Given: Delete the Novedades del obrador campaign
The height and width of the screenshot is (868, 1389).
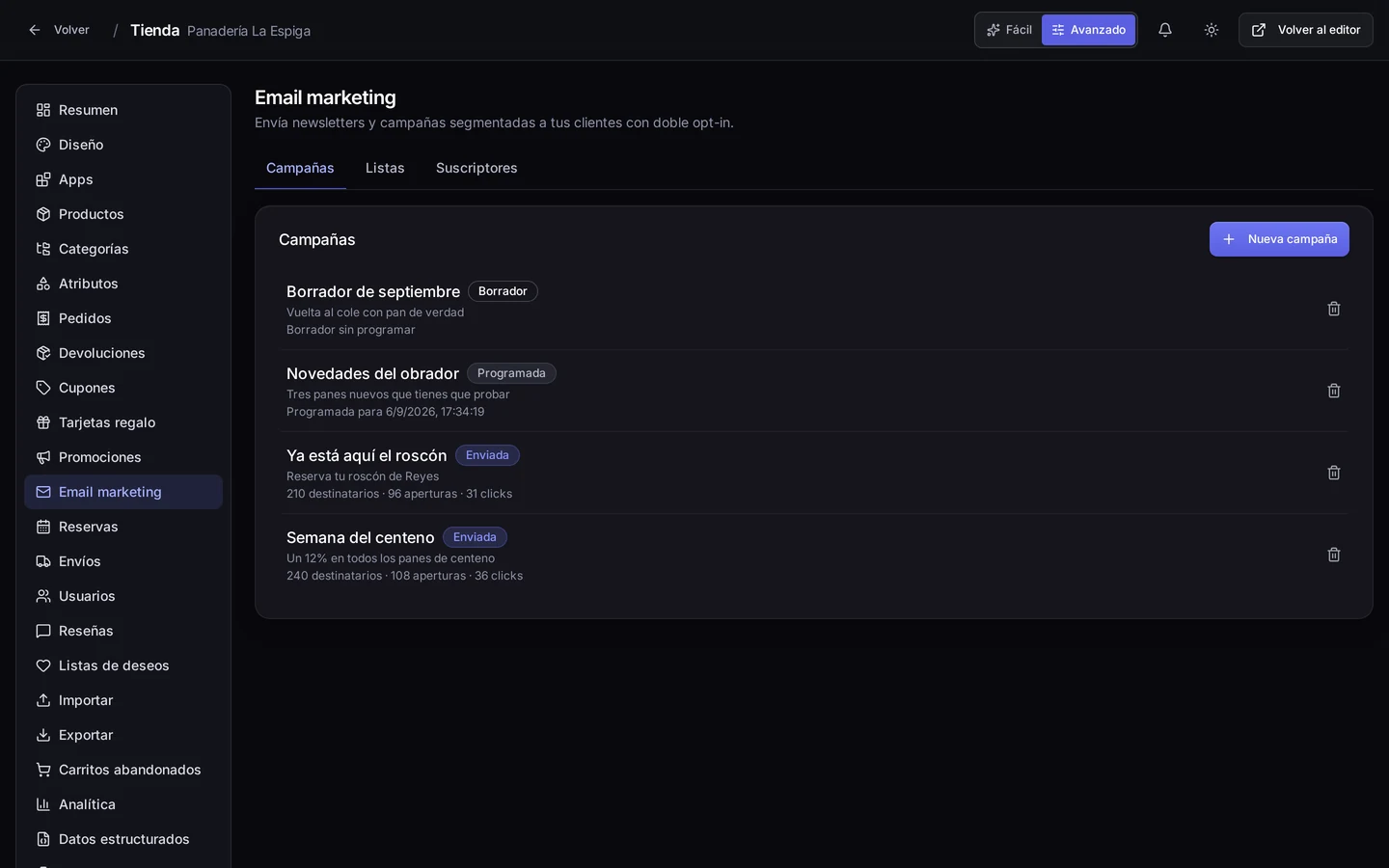Looking at the screenshot, I should click(1334, 391).
